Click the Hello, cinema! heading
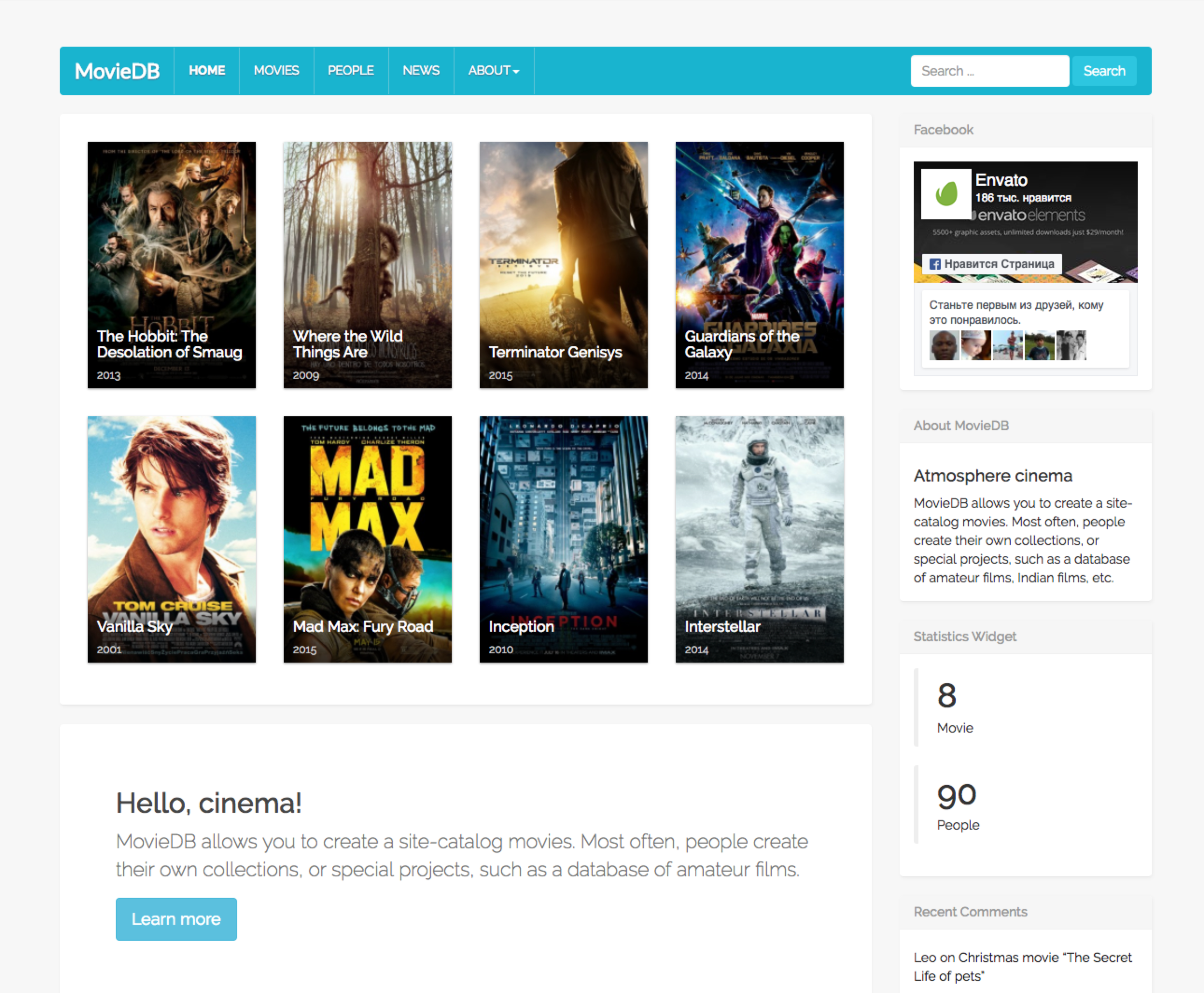The height and width of the screenshot is (993, 1204). [x=209, y=803]
